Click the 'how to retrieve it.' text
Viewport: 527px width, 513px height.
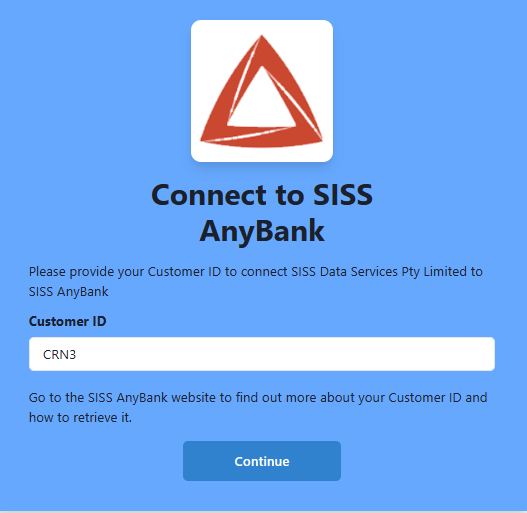pos(80,418)
